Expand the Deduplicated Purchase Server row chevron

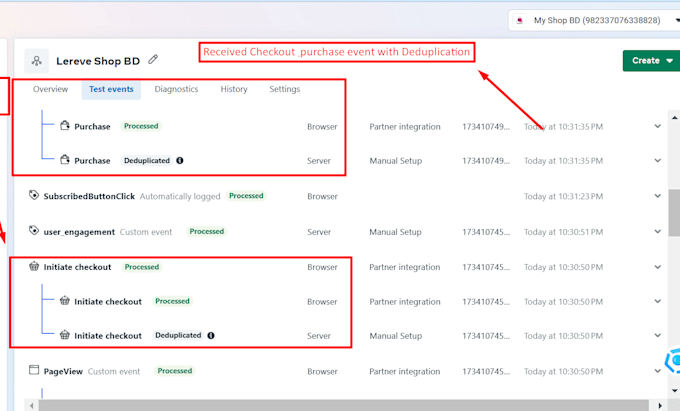657,160
